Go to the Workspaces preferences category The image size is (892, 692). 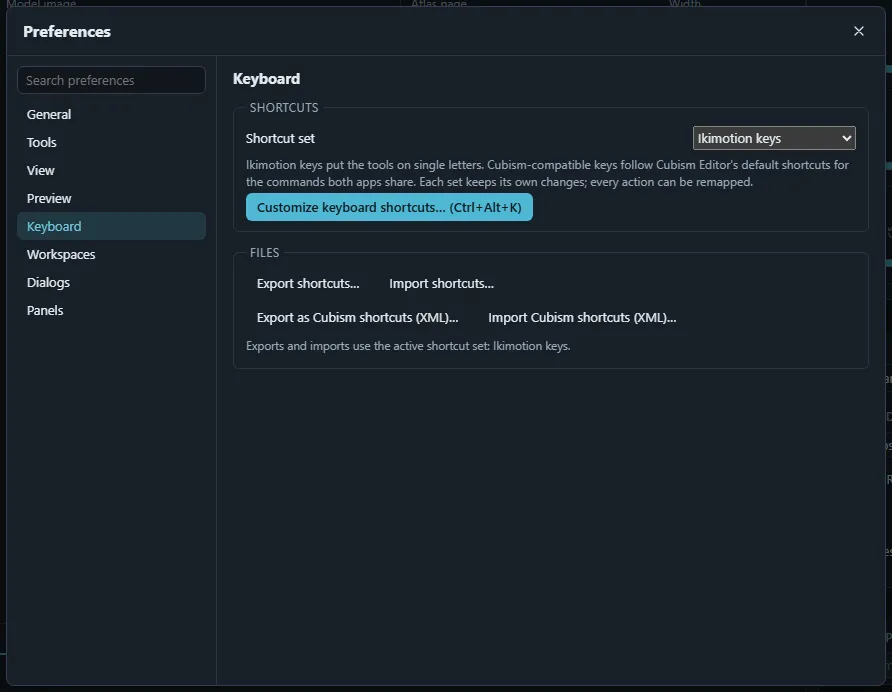pyautogui.click(x=112, y=254)
